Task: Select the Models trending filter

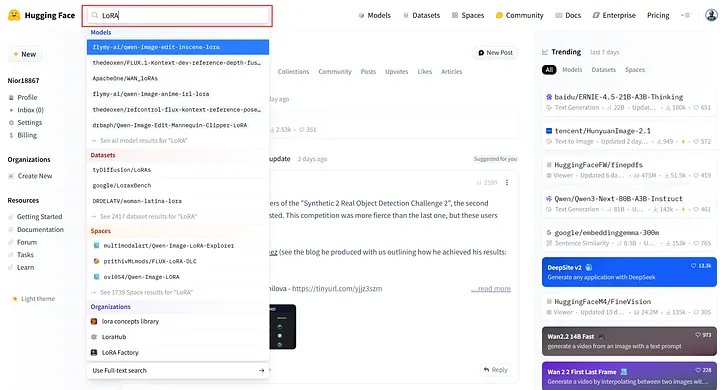Action: click(572, 70)
